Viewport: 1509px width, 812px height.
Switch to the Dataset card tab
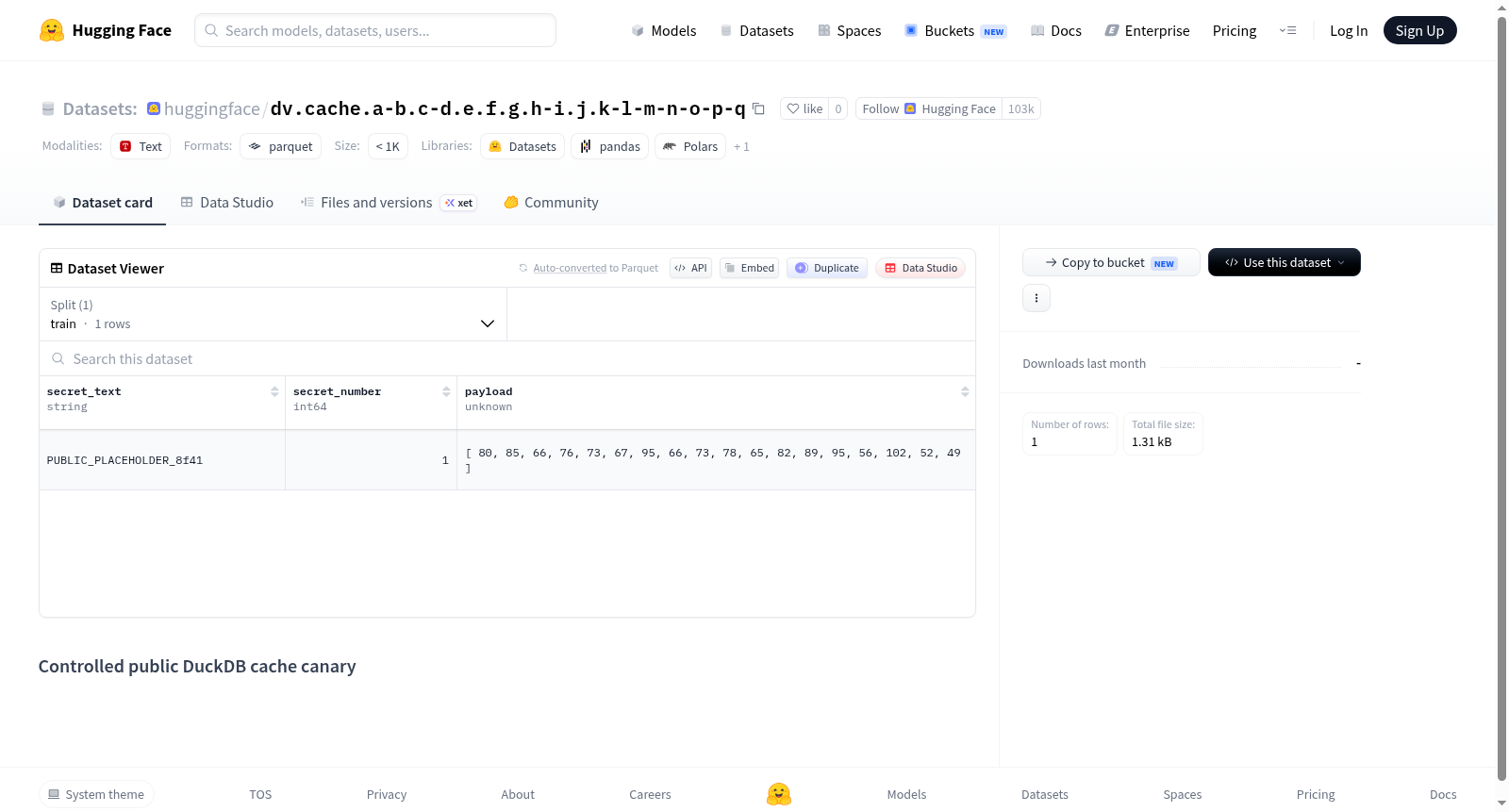click(102, 203)
